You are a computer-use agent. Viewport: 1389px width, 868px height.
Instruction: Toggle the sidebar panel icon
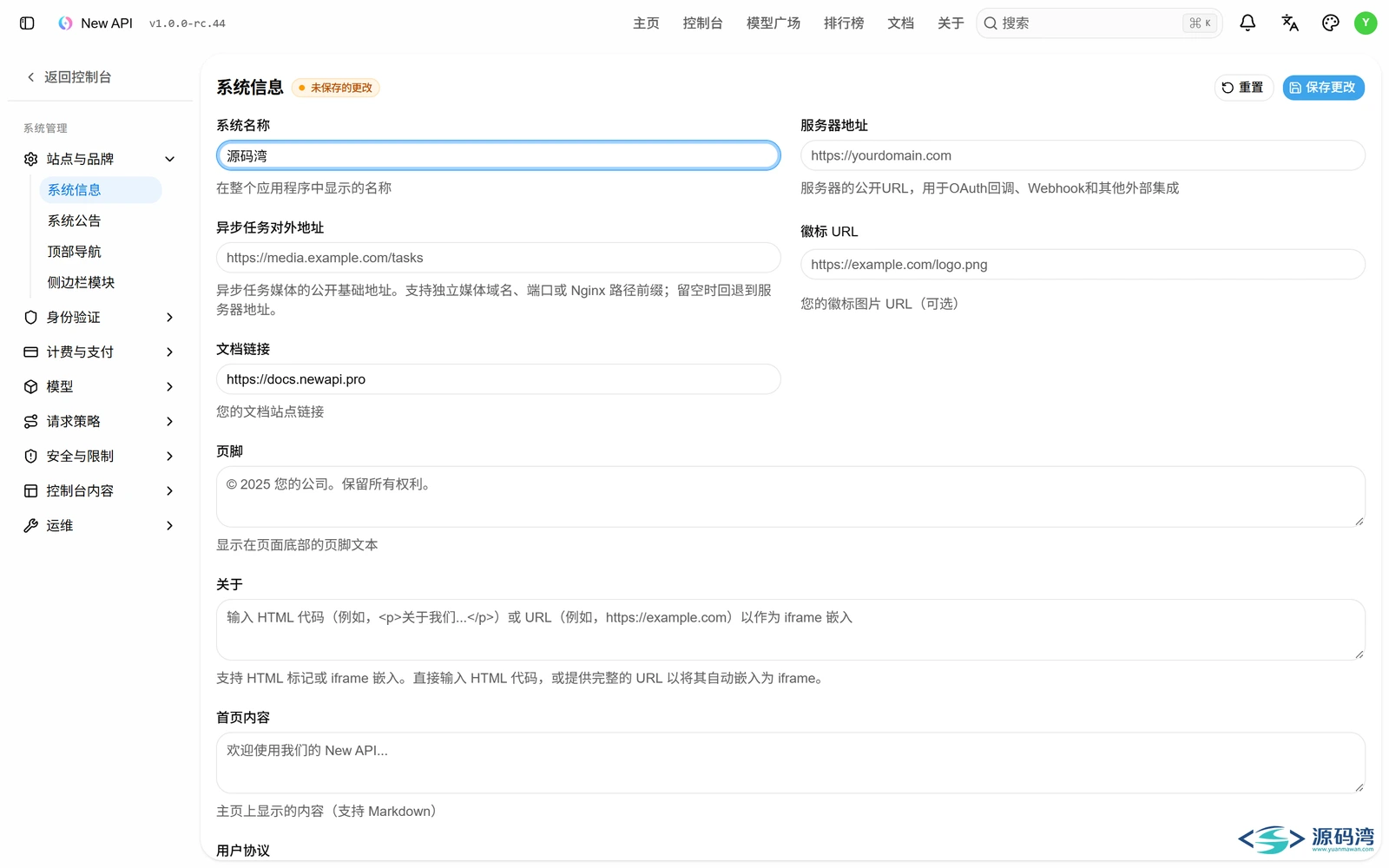pos(27,23)
